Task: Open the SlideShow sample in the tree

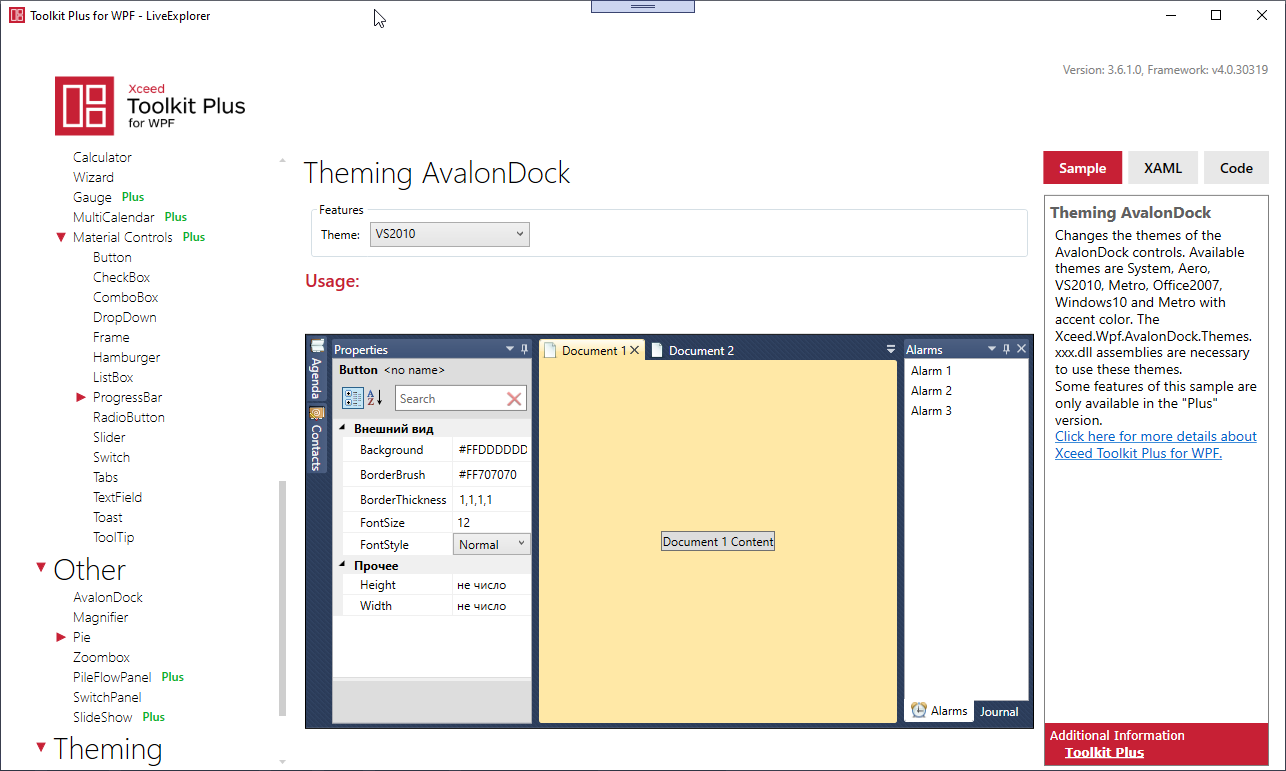Action: point(103,717)
